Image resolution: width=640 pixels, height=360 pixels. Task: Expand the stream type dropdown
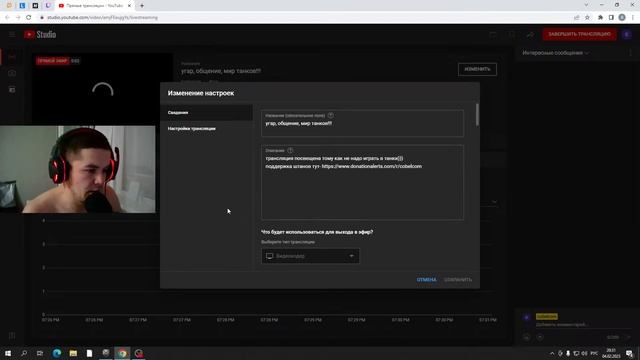[x=311, y=256]
